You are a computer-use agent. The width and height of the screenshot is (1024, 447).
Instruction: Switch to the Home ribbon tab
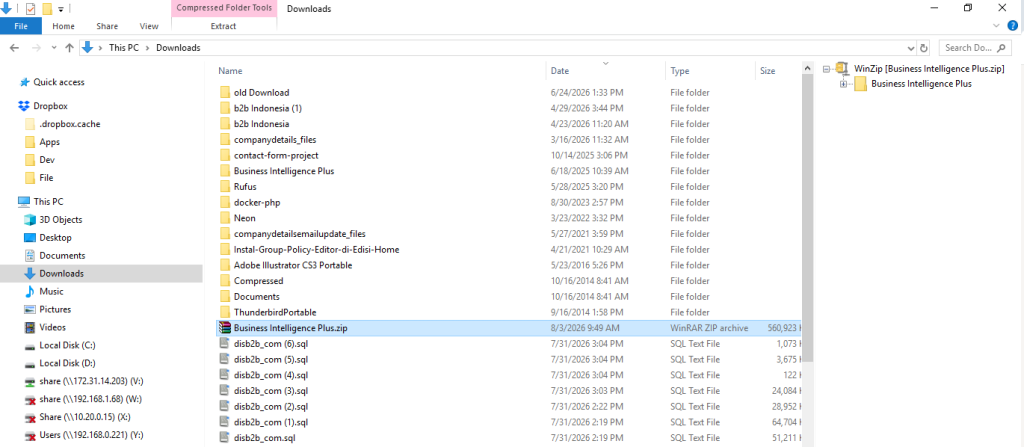(63, 26)
